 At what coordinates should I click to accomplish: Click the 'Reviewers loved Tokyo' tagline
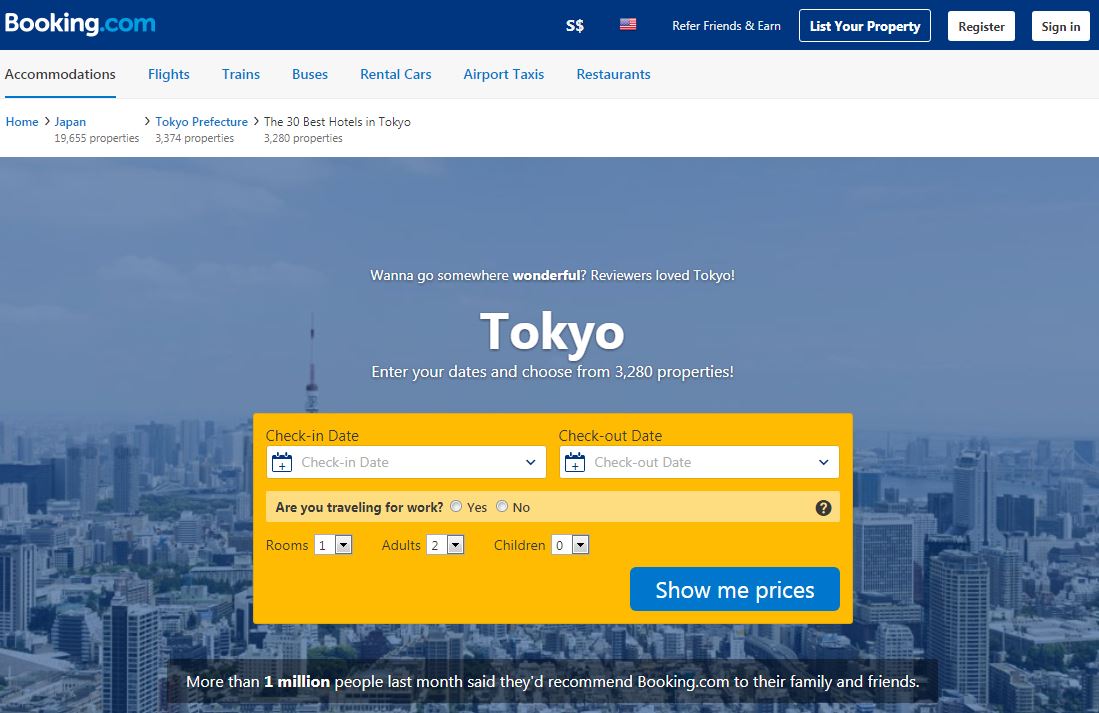(x=552, y=276)
